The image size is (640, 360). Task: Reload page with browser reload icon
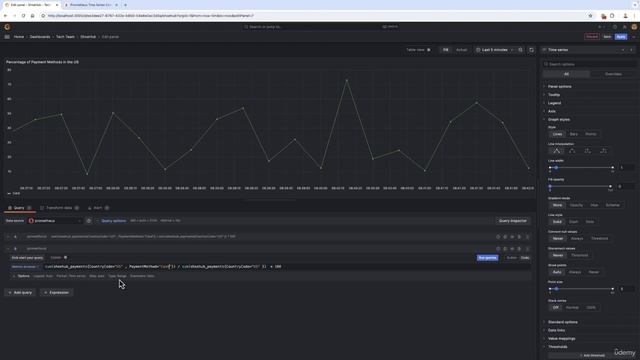[x=23, y=16]
